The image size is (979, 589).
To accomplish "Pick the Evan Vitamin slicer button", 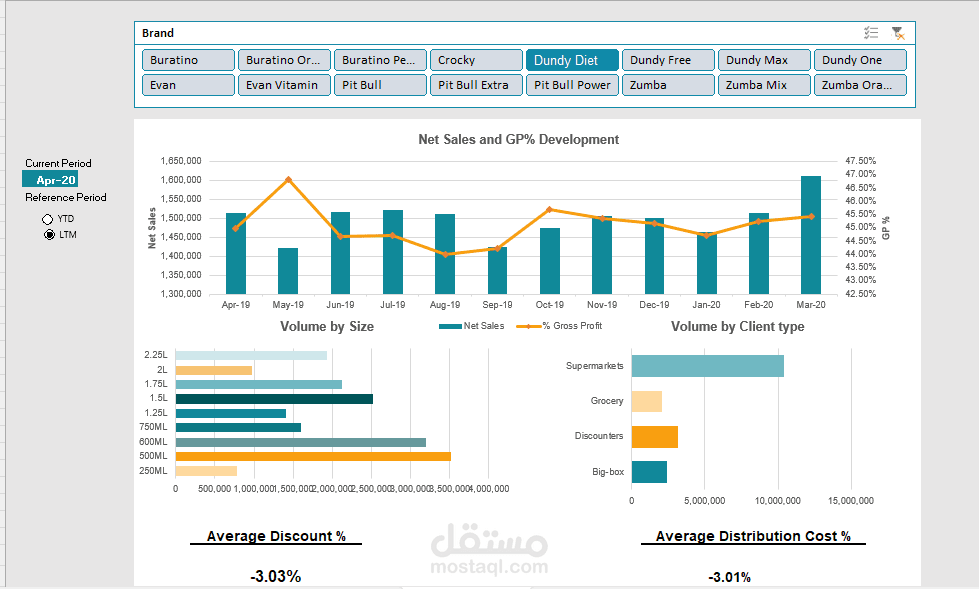I will (284, 85).
